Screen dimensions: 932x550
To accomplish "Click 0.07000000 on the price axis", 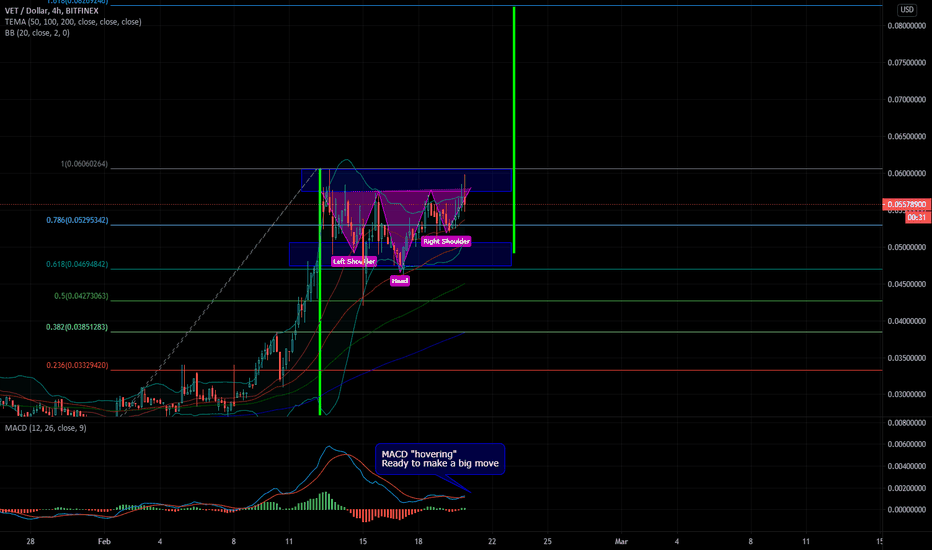I will [906, 100].
